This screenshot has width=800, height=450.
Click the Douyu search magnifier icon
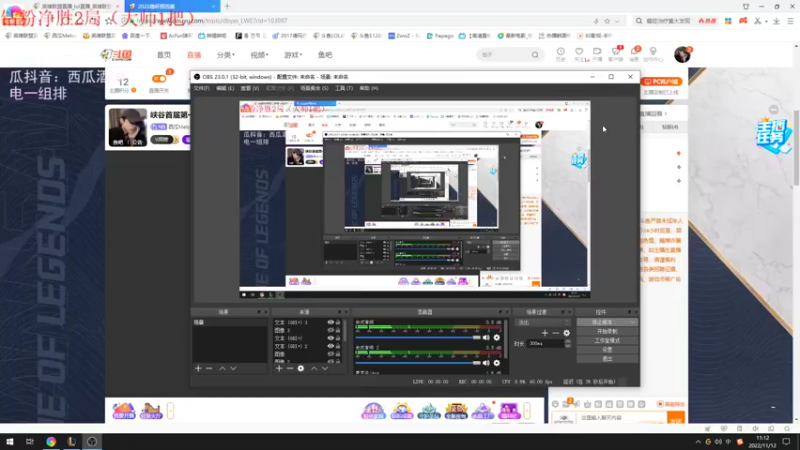coord(535,55)
